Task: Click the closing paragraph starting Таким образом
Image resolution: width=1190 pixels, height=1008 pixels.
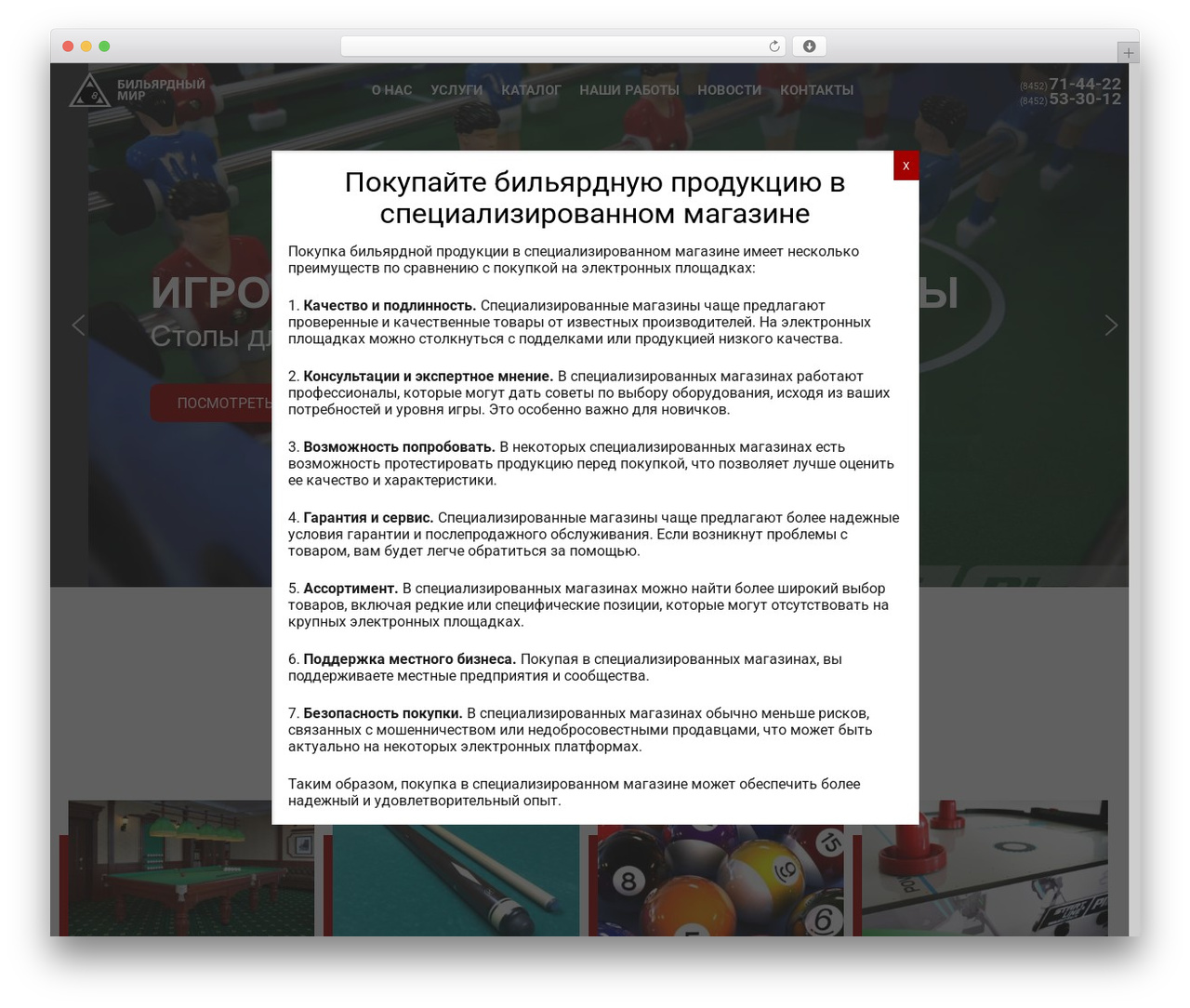Action: click(575, 792)
